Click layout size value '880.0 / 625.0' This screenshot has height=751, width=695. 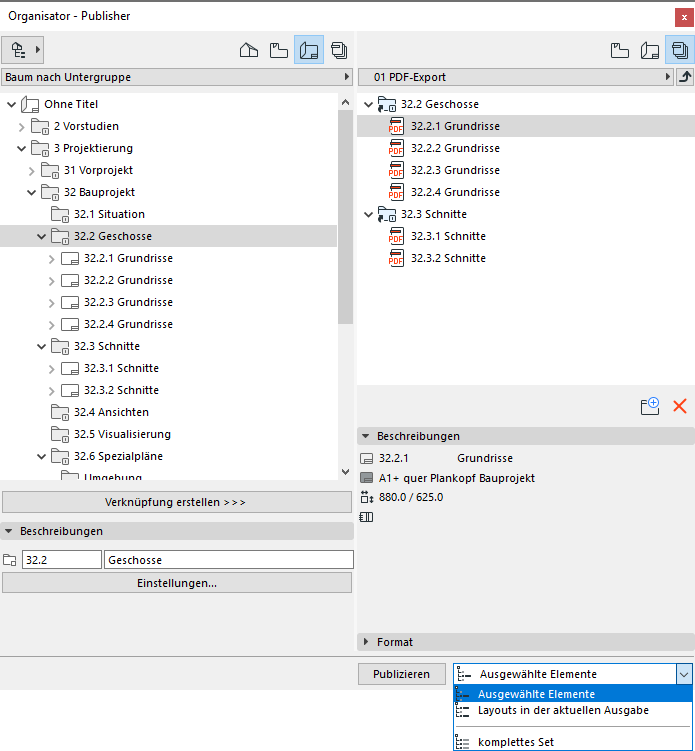click(411, 498)
